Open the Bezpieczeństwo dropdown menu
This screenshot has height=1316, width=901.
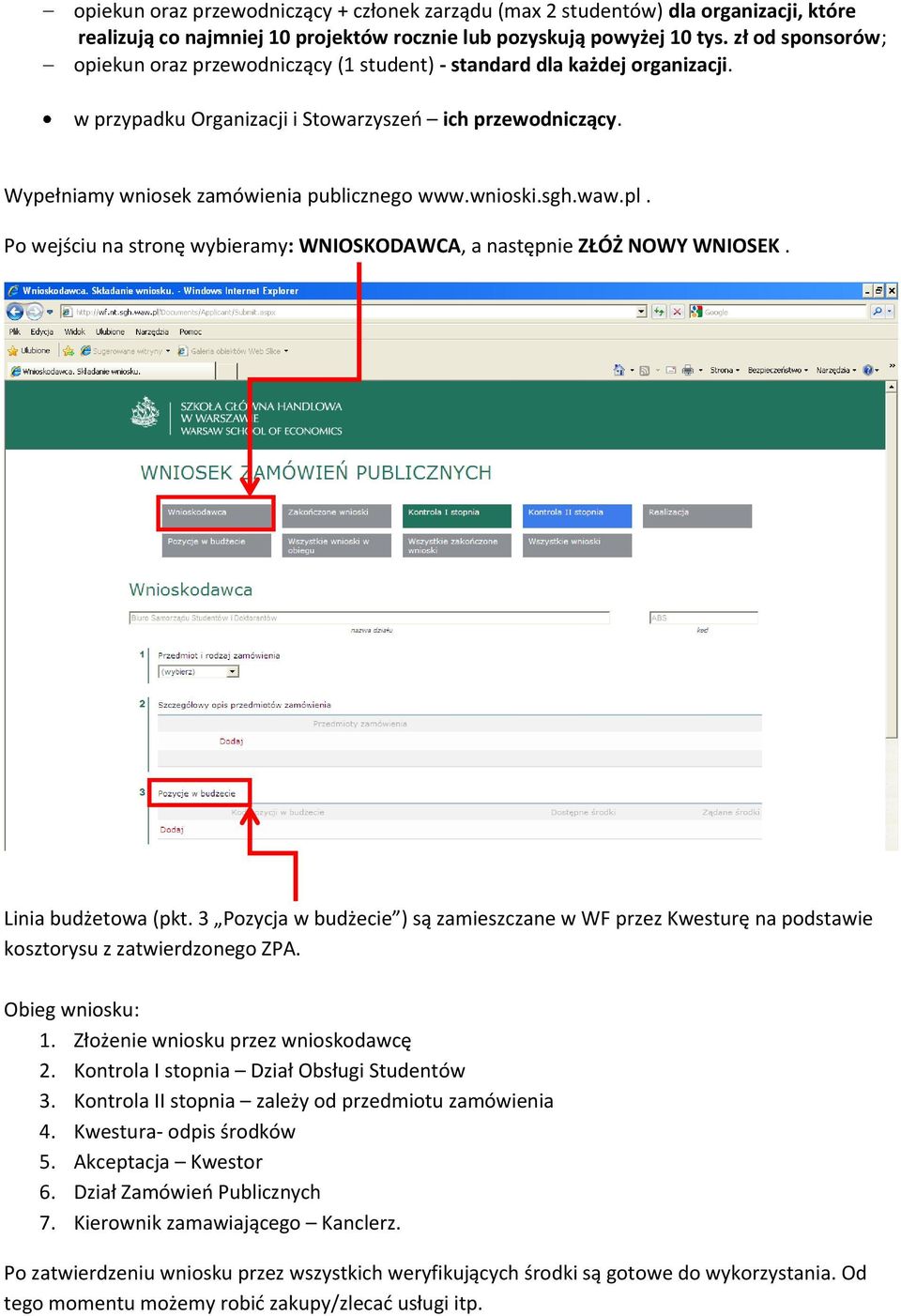[x=778, y=370]
